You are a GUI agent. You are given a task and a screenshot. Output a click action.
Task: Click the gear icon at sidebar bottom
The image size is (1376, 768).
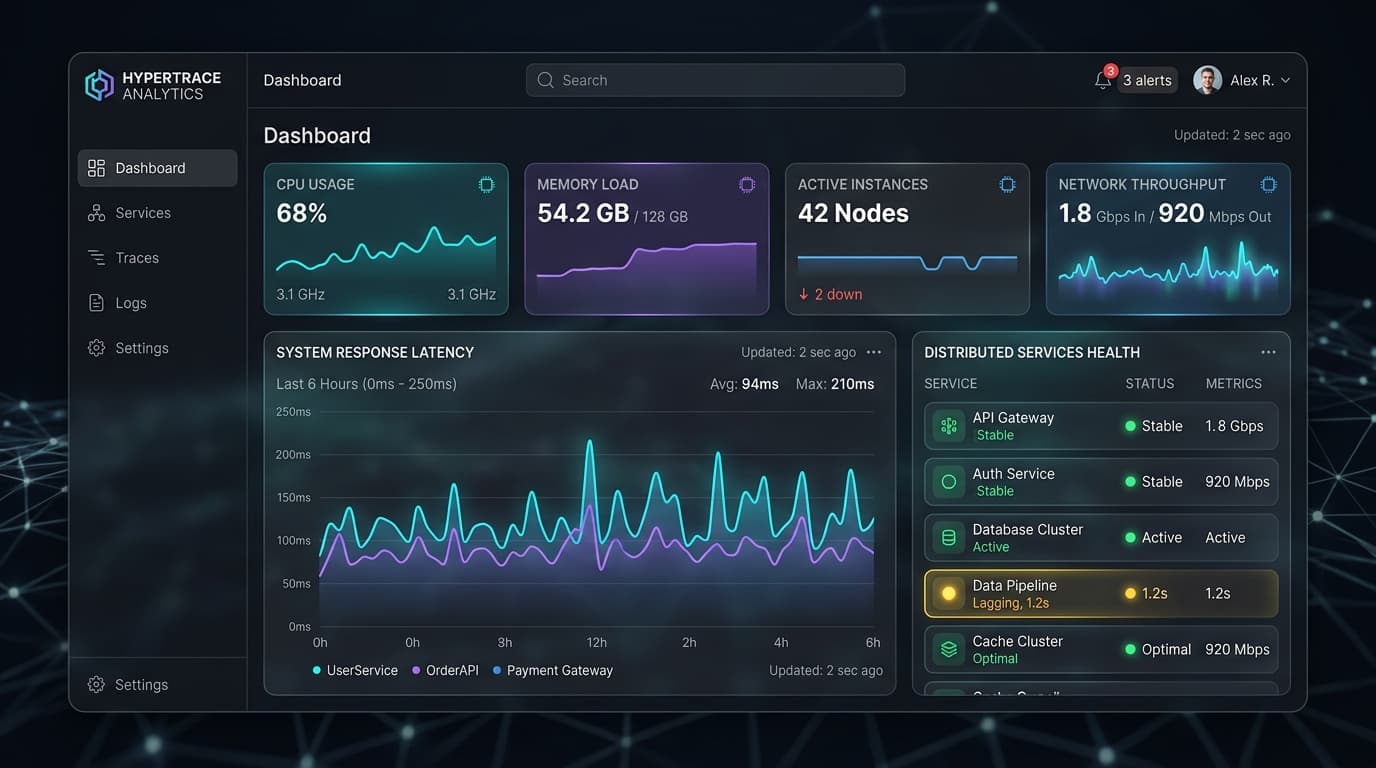point(96,685)
